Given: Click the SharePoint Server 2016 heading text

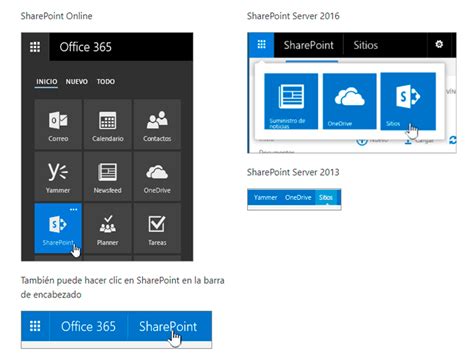Looking at the screenshot, I should pyautogui.click(x=293, y=16).
